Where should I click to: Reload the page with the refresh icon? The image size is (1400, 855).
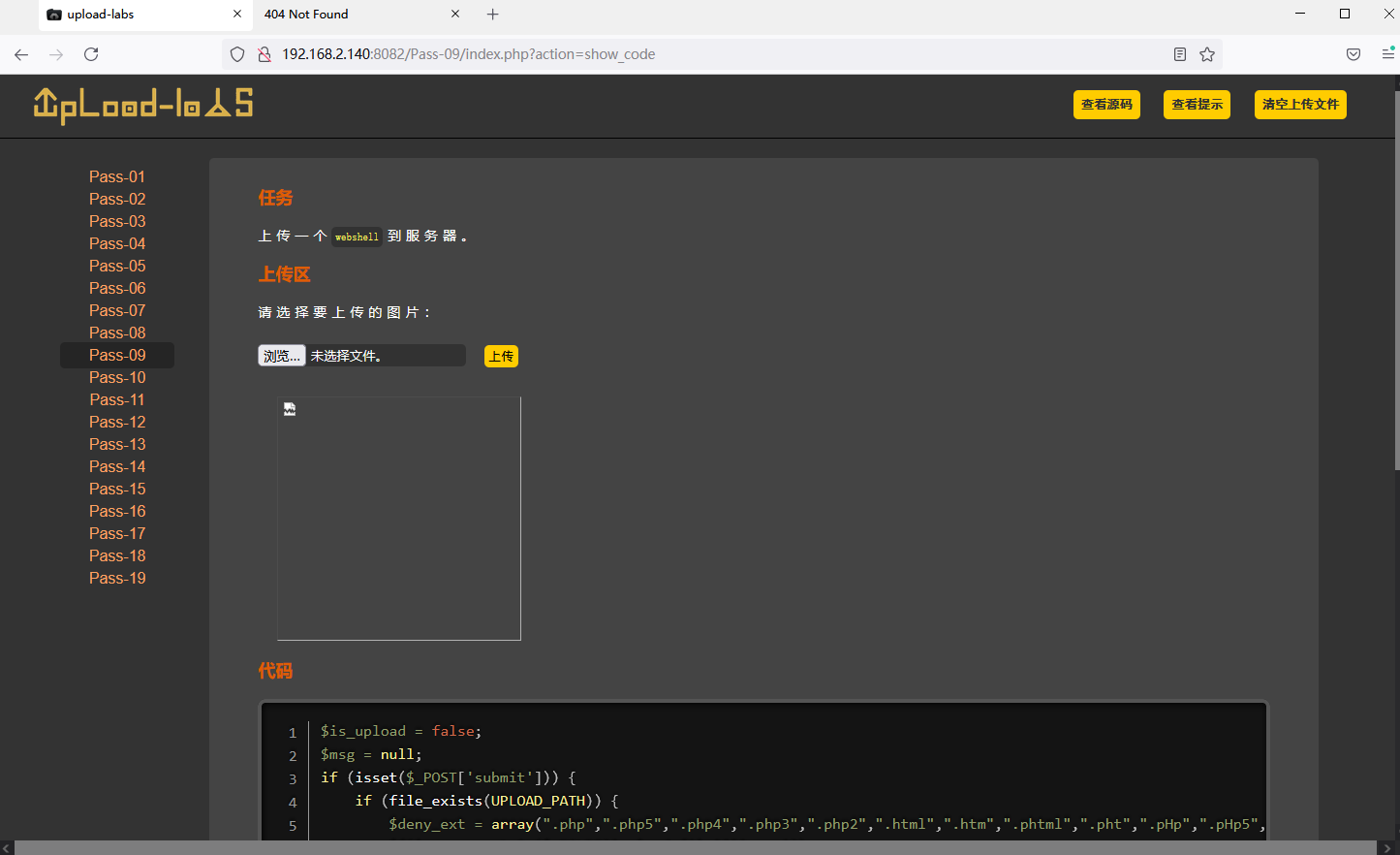(91, 54)
